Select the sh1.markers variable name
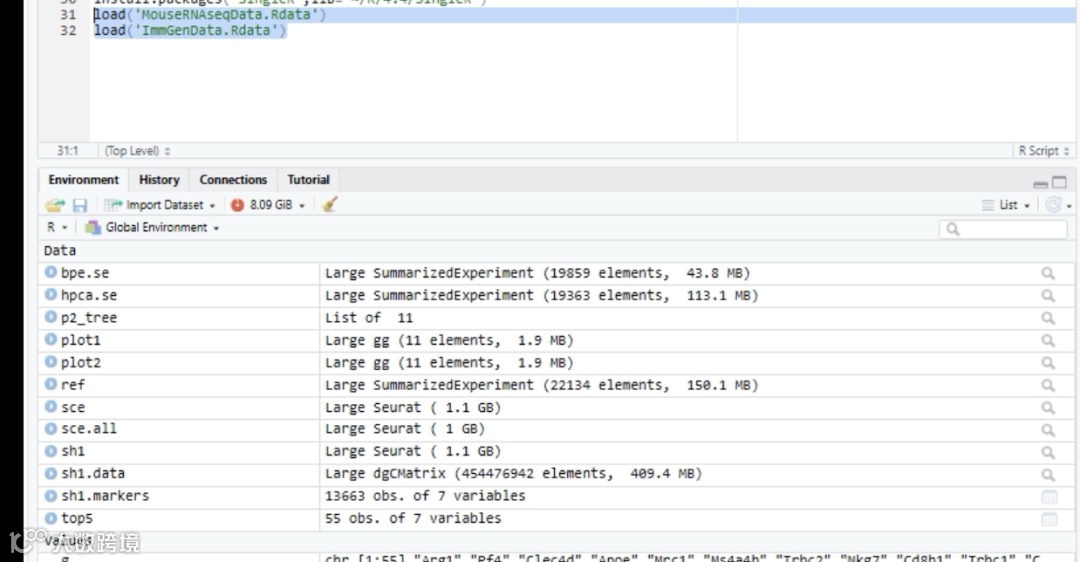 (105, 496)
